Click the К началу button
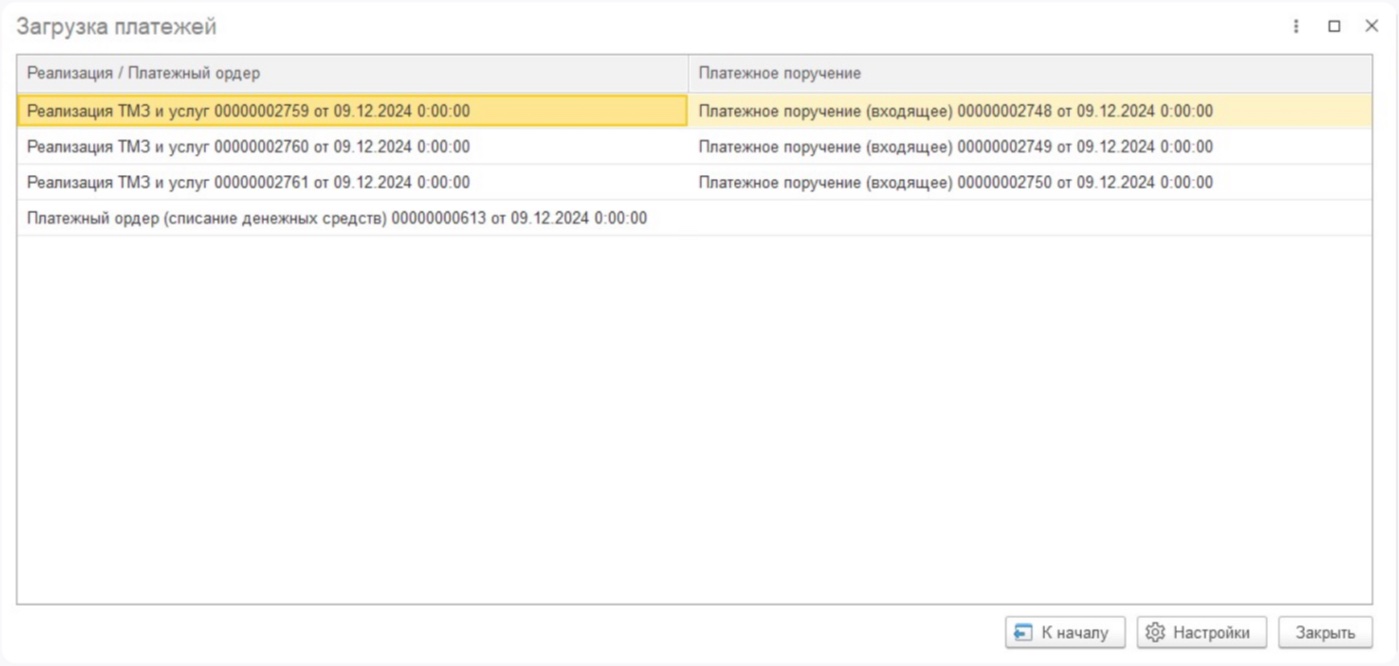The image size is (1399, 666). point(1065,632)
